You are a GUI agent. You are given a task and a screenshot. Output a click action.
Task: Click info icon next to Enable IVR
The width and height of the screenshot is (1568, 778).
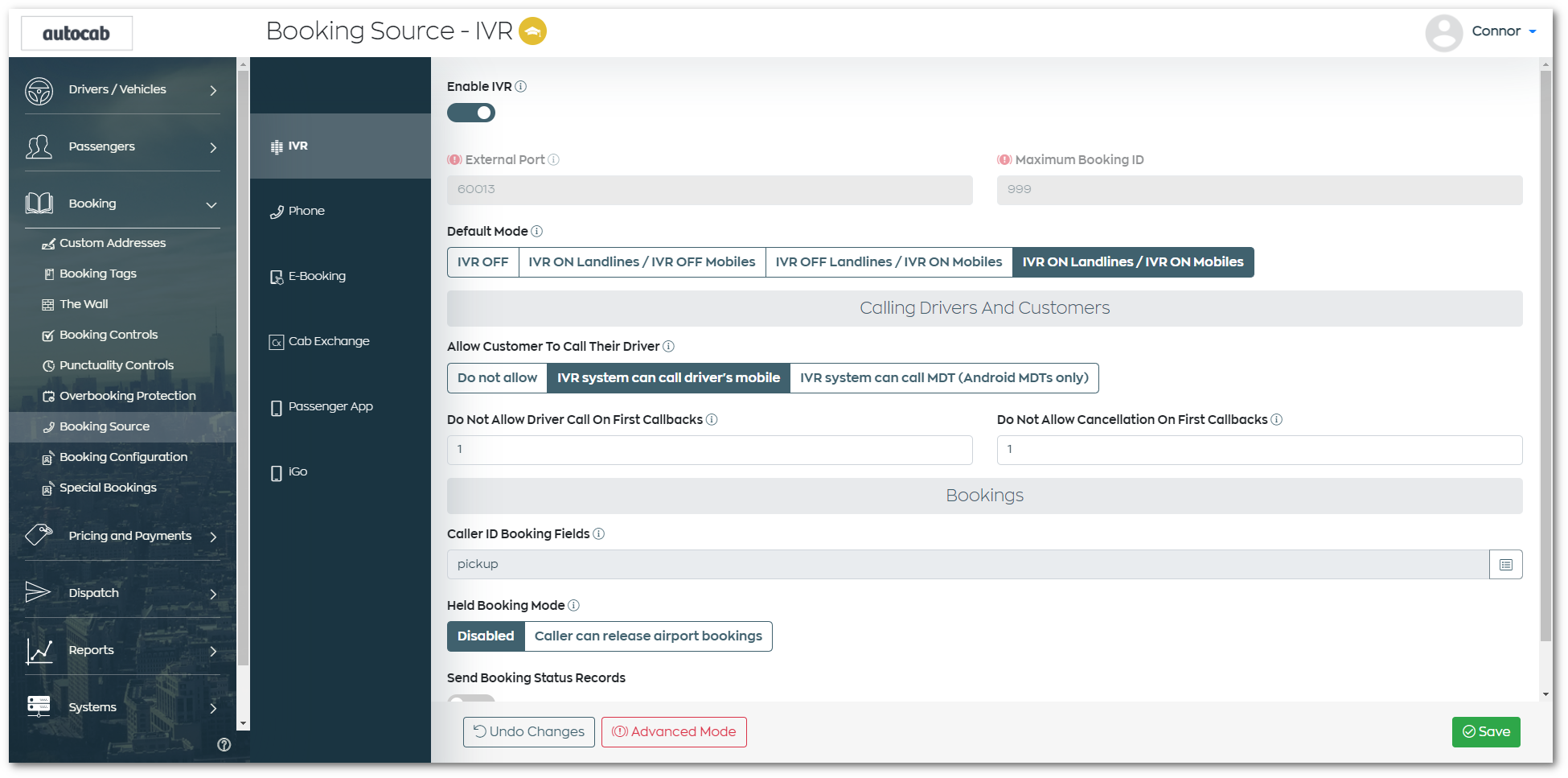[x=521, y=86]
